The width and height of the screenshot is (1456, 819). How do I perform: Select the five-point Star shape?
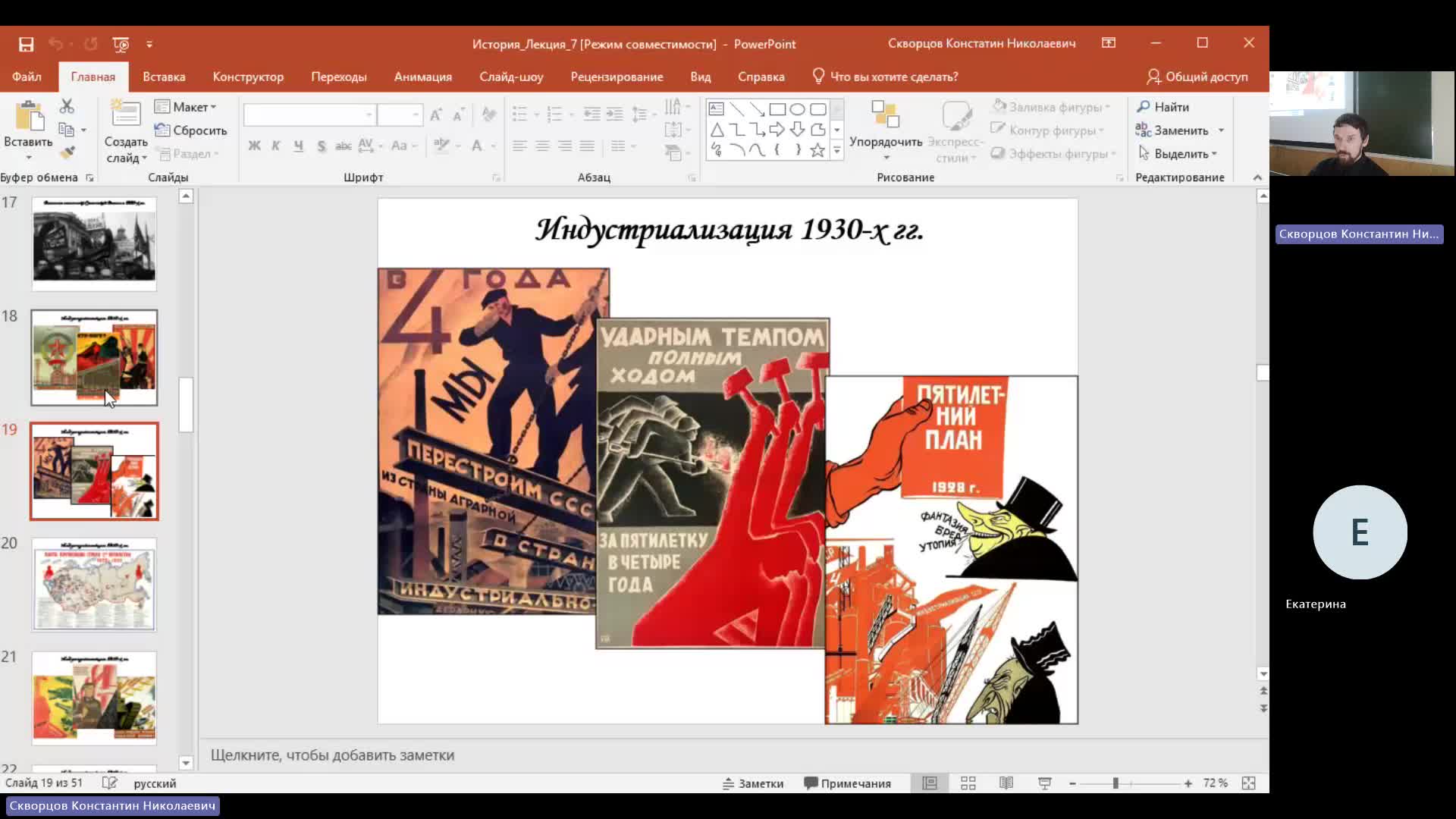tap(817, 150)
